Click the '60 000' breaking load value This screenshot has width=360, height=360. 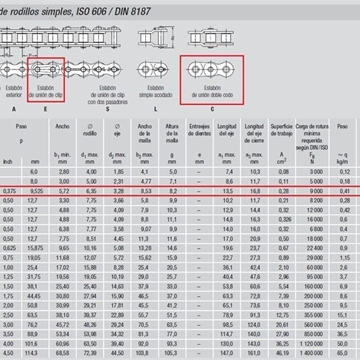(x=315, y=267)
